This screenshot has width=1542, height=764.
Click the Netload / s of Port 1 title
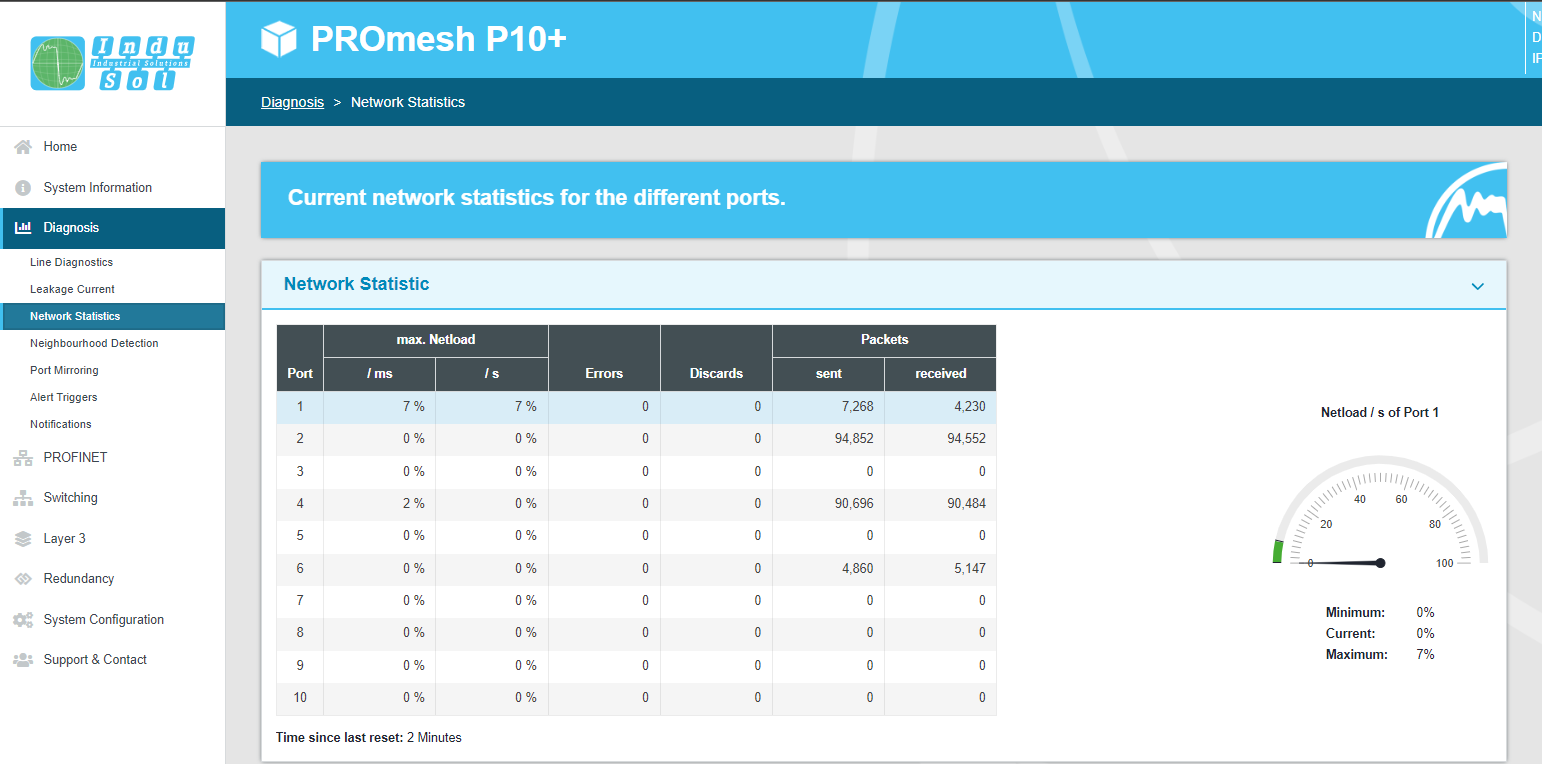(x=1380, y=412)
